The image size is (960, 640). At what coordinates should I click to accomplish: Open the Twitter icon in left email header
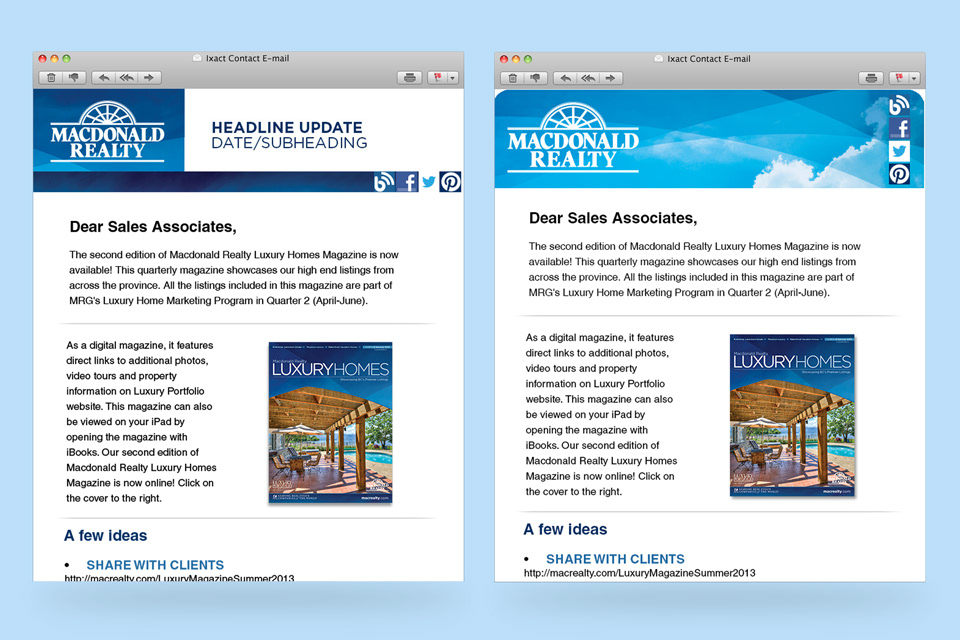point(429,182)
